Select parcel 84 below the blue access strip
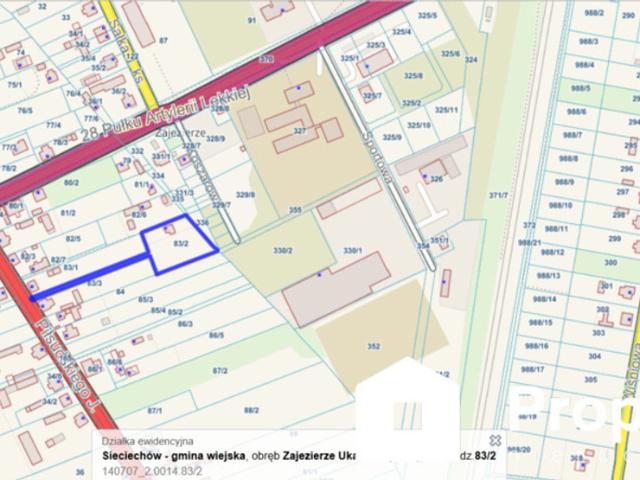 tap(120, 291)
